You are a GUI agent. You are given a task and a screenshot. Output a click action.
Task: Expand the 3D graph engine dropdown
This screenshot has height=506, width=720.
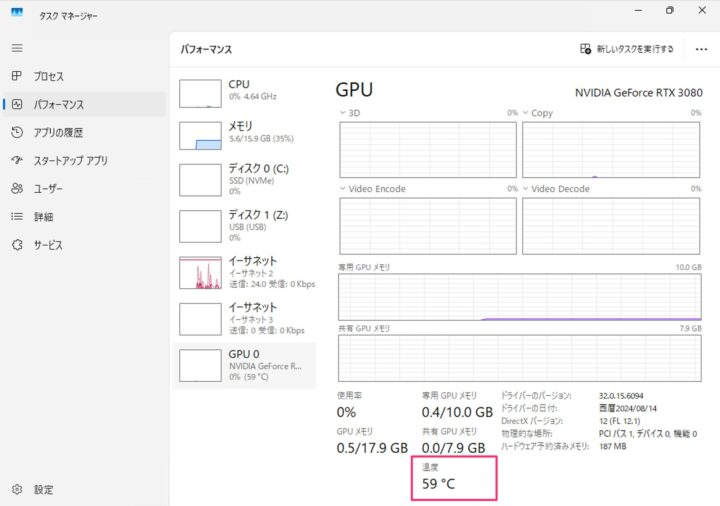click(x=344, y=113)
